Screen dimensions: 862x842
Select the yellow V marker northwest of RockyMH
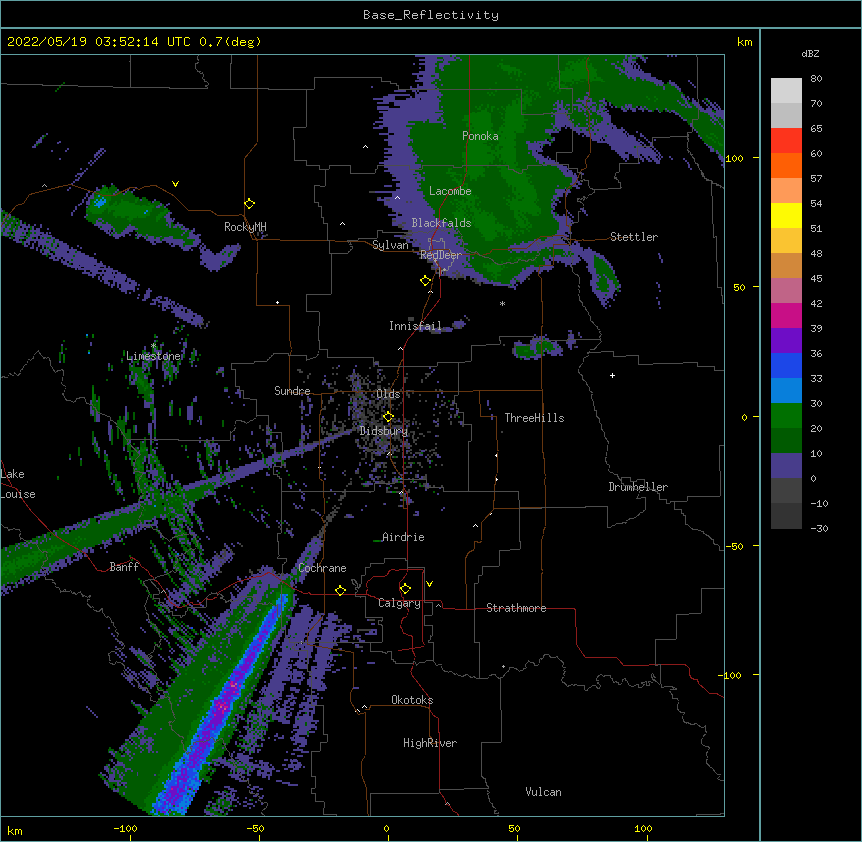click(175, 184)
